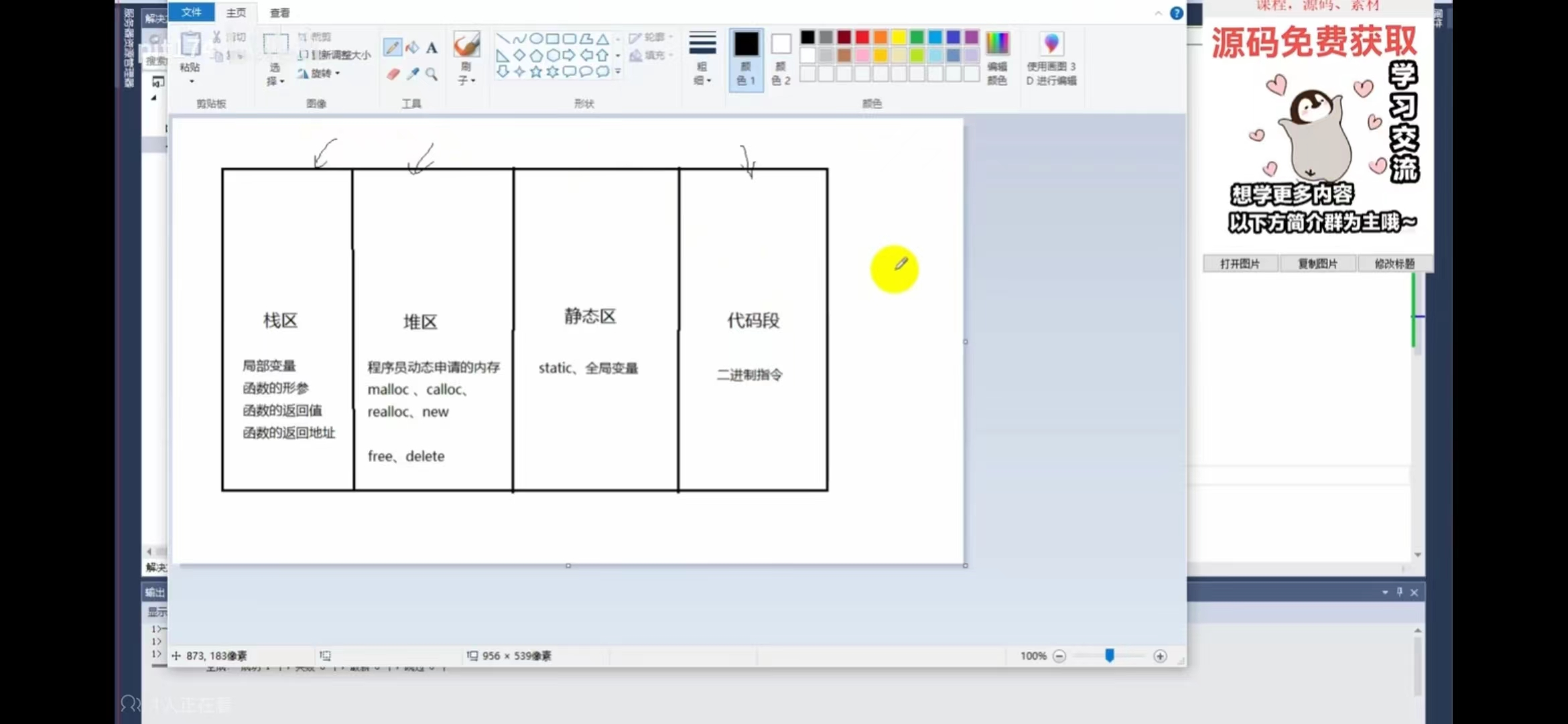This screenshot has height=724, width=1568.
Task: Open the File menu tab
Action: pyautogui.click(x=191, y=12)
